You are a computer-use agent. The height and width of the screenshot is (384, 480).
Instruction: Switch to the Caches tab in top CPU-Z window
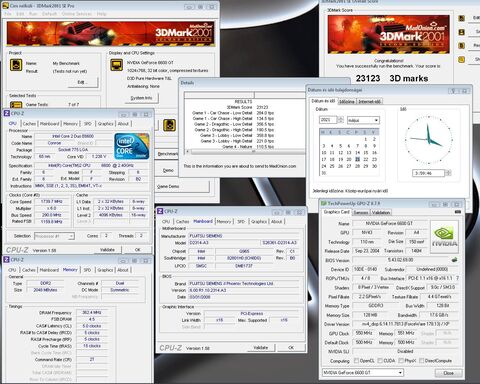29,124
